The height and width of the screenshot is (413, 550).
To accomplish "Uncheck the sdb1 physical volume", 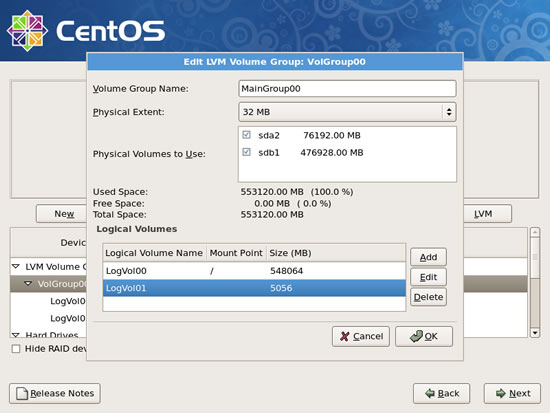I will pos(246,152).
